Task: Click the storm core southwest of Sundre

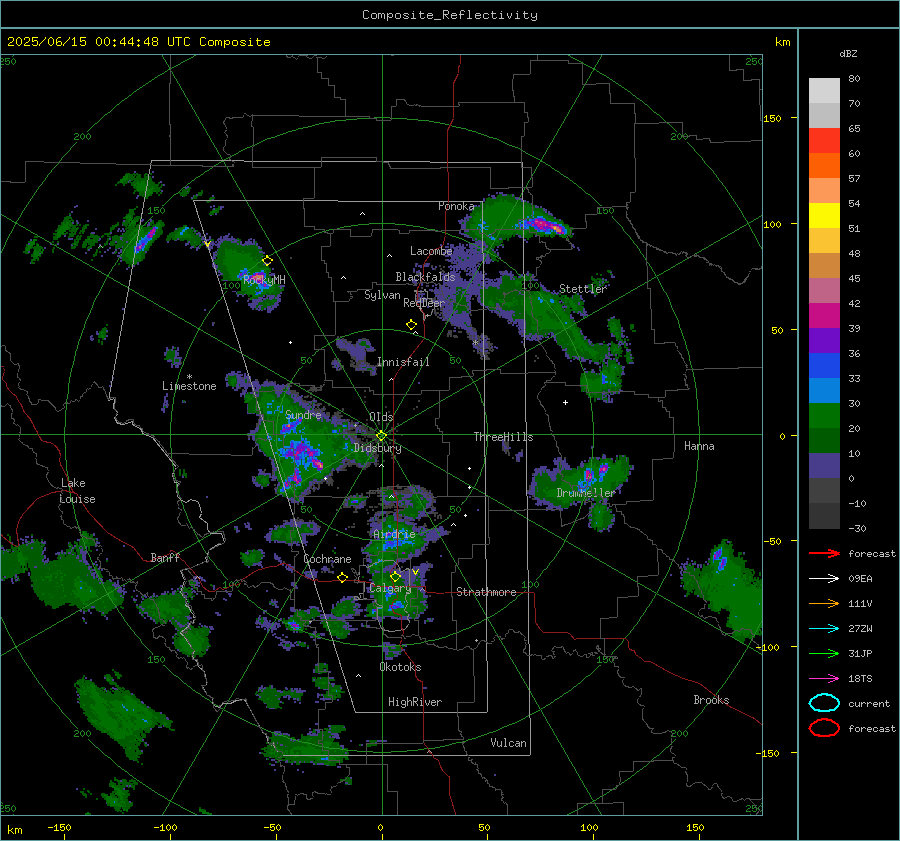Action: point(301,451)
